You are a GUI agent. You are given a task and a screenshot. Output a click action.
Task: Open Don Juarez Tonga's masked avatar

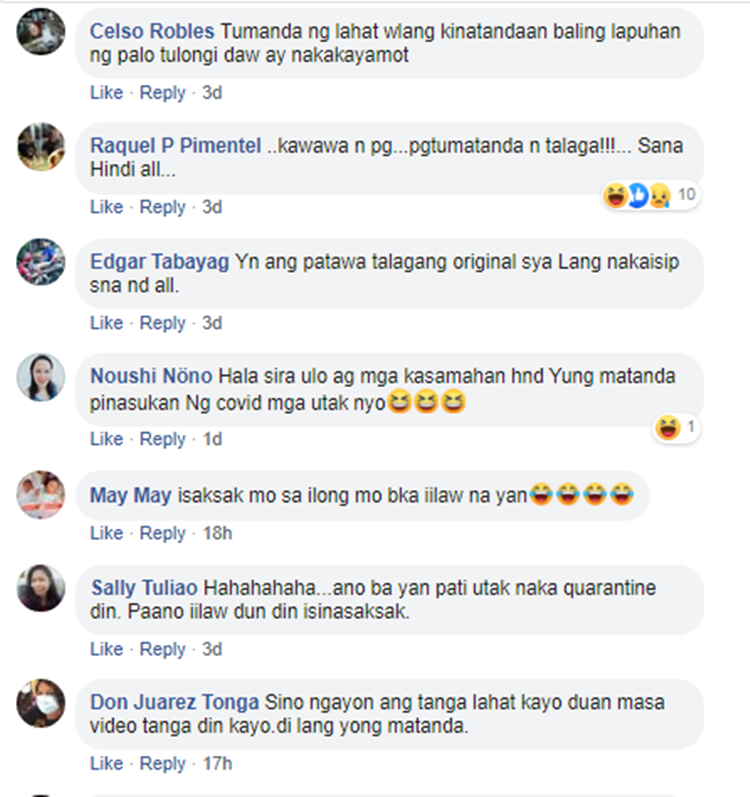(41, 703)
